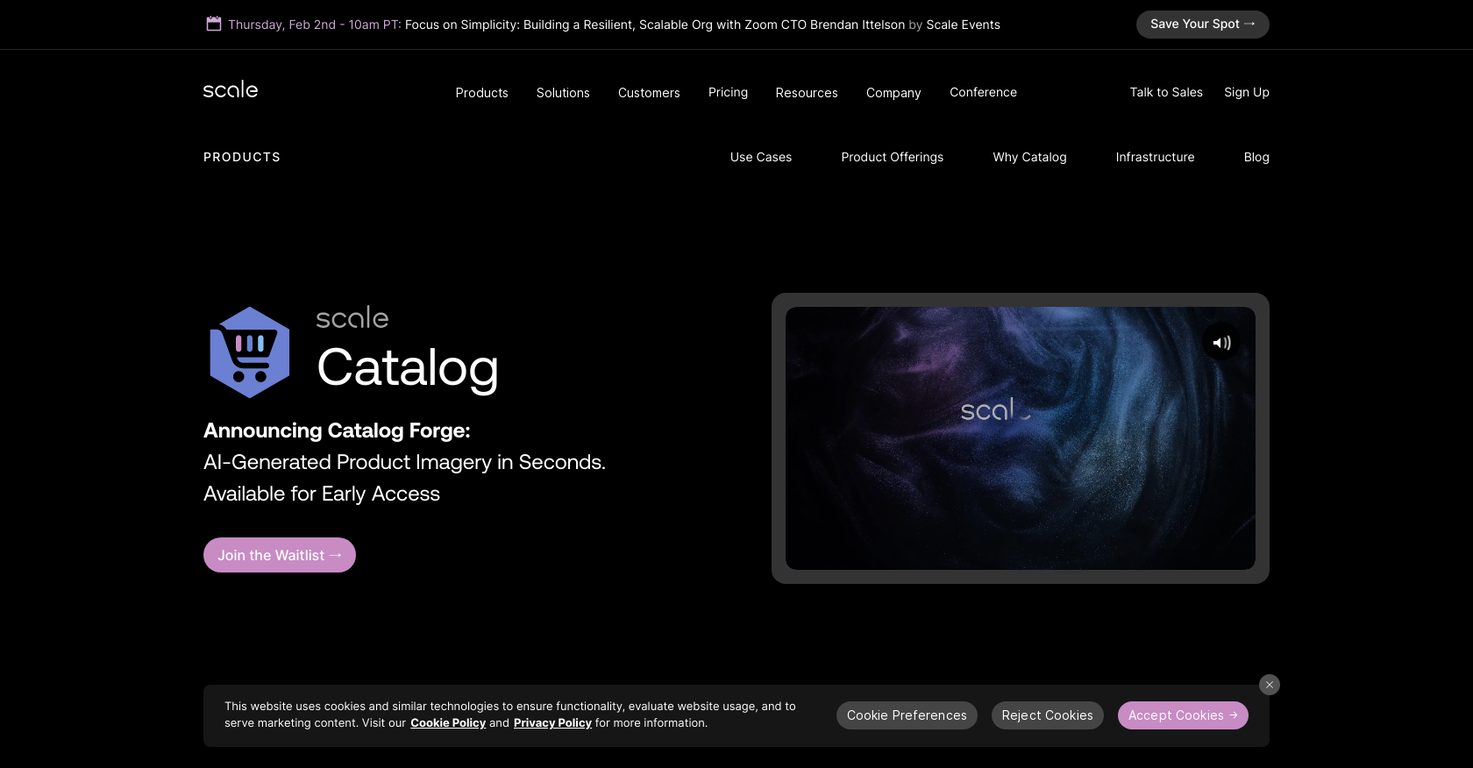Jump to the Product Offerings section
The image size is (1473, 768).
pos(892,157)
